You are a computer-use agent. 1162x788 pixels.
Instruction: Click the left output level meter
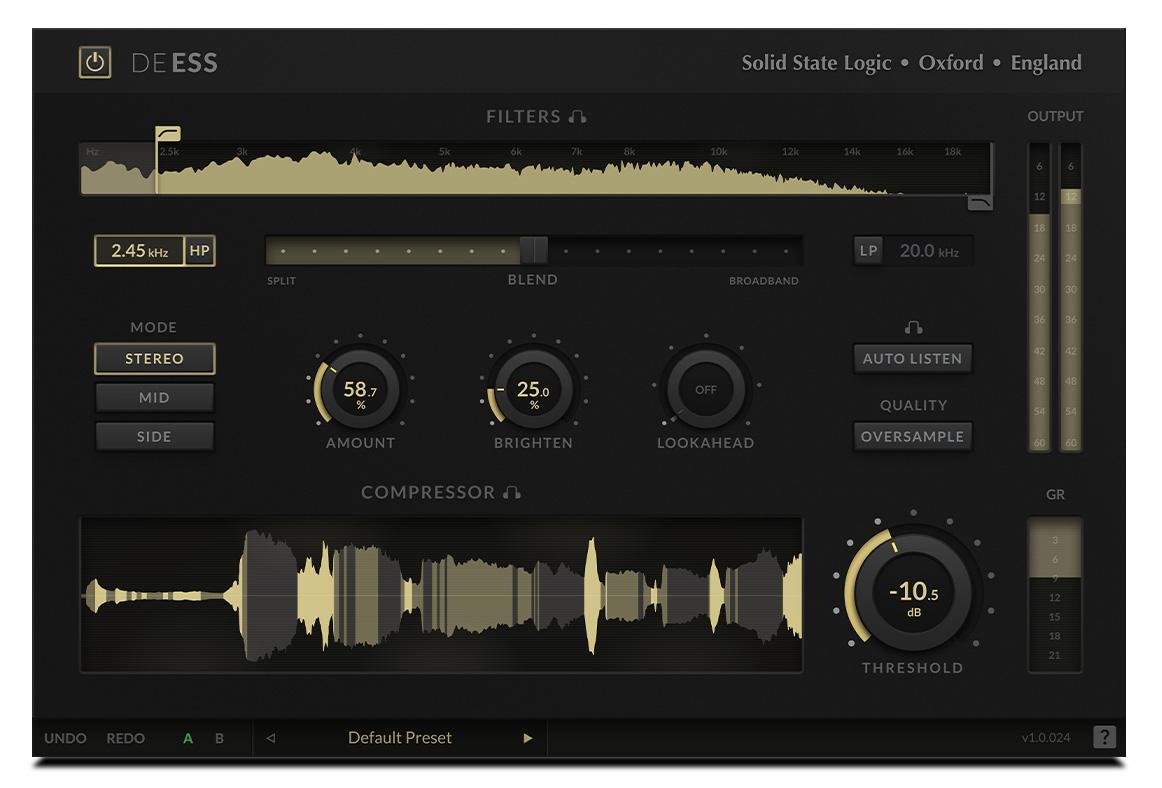point(1039,297)
